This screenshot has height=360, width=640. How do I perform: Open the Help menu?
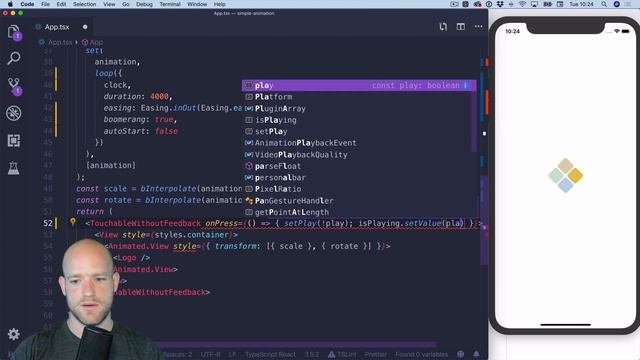[x=220, y=4]
